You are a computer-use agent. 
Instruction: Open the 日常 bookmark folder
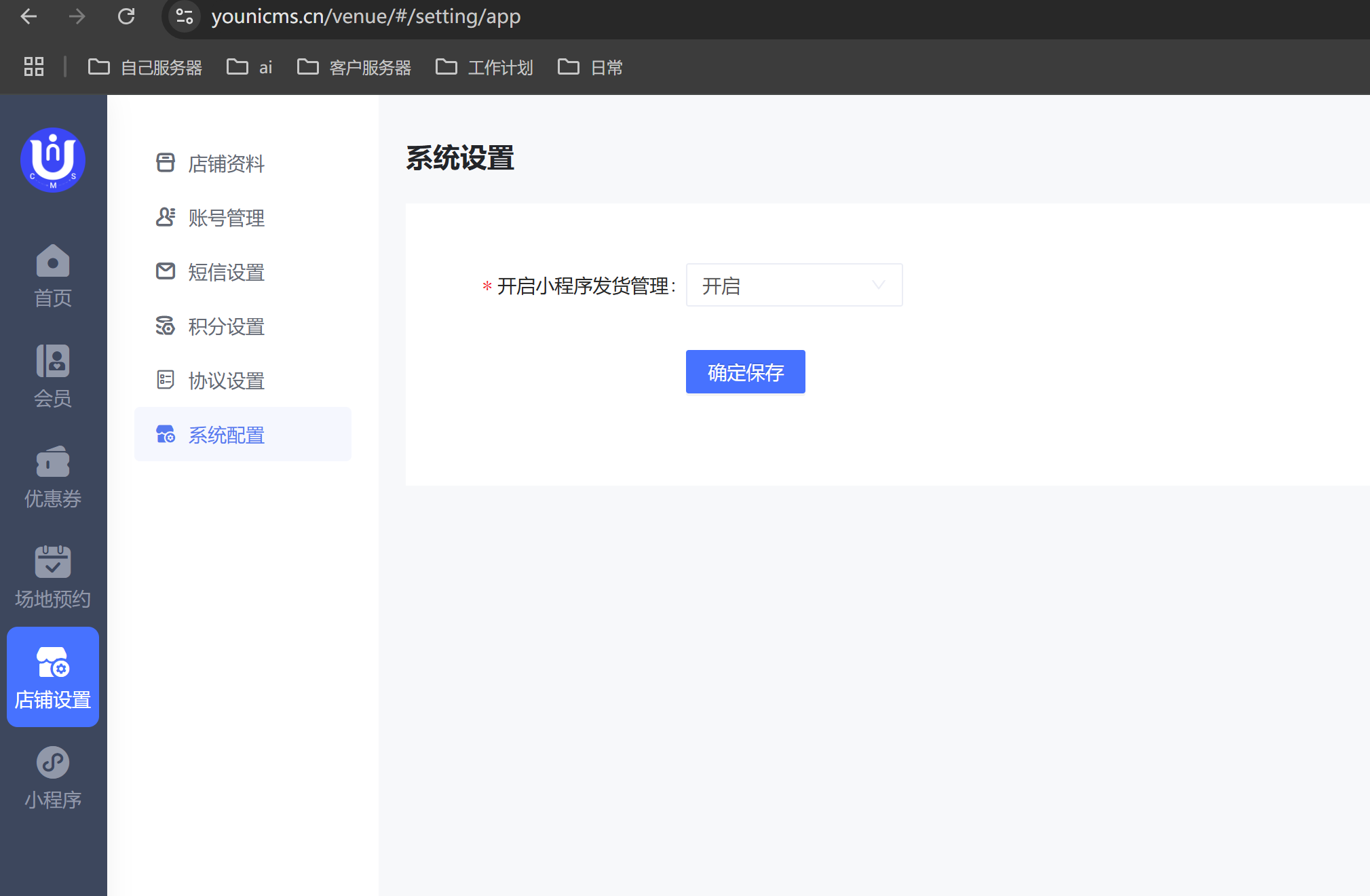point(590,67)
